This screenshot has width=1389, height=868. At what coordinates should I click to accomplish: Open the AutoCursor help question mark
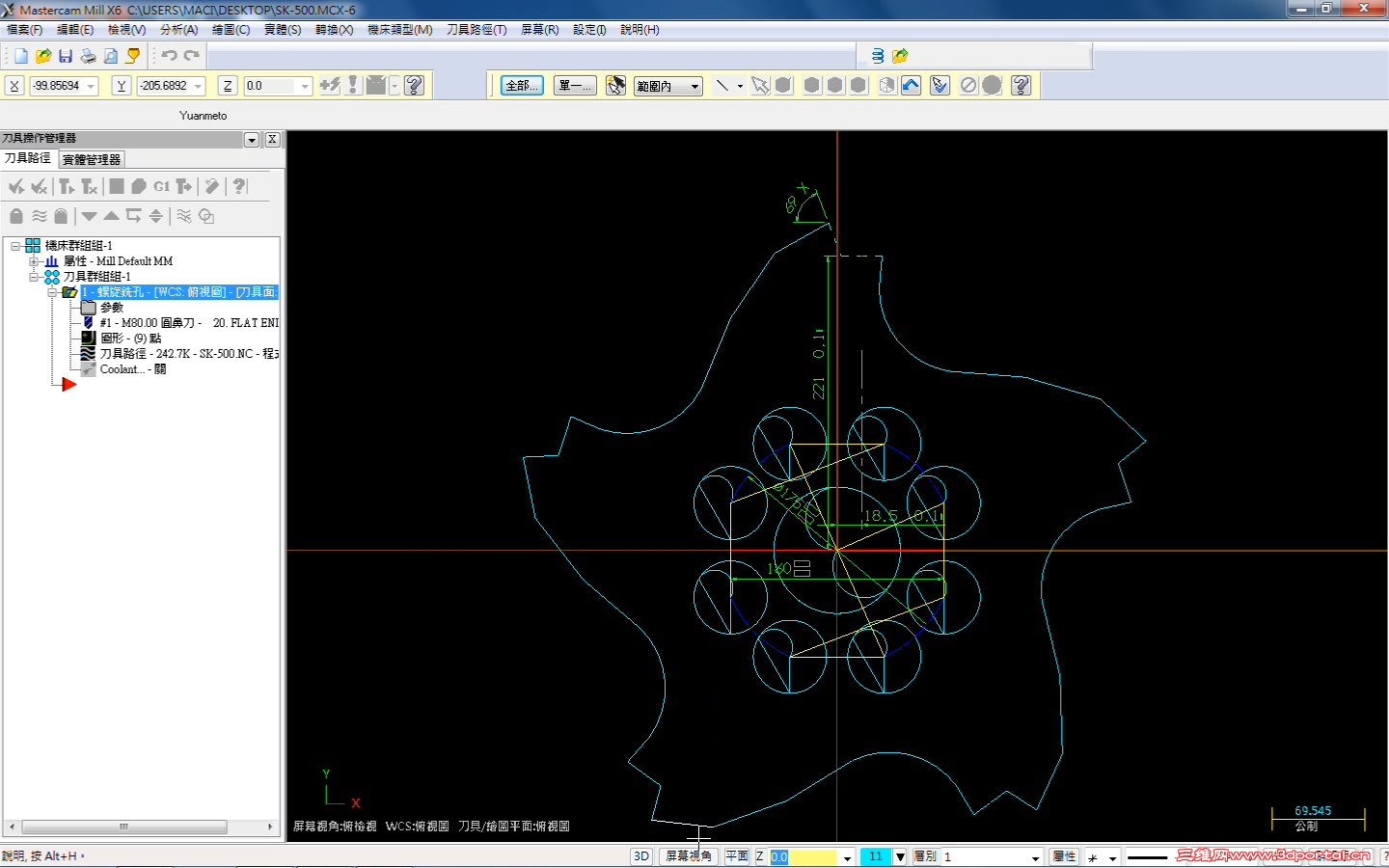tap(415, 86)
